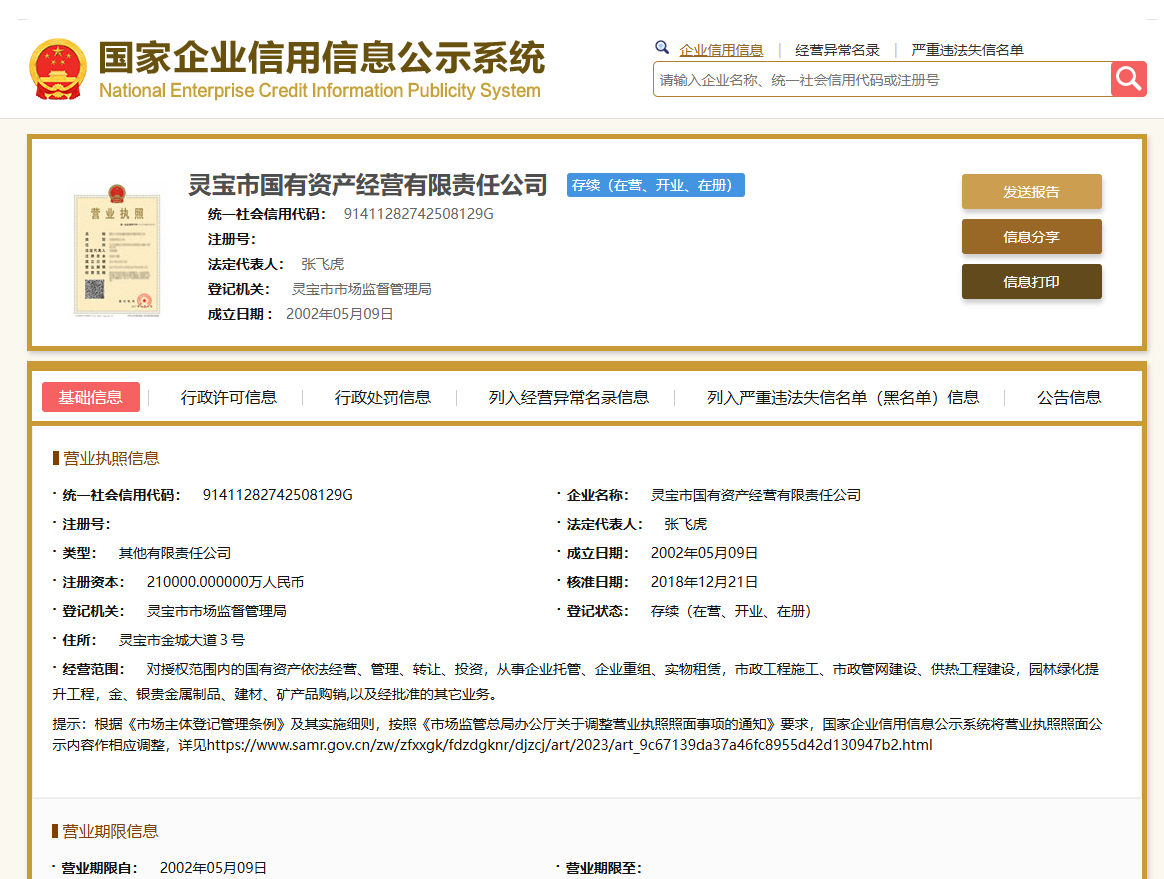
Task: Select the 经营异常名录 search category
Action: click(x=837, y=50)
